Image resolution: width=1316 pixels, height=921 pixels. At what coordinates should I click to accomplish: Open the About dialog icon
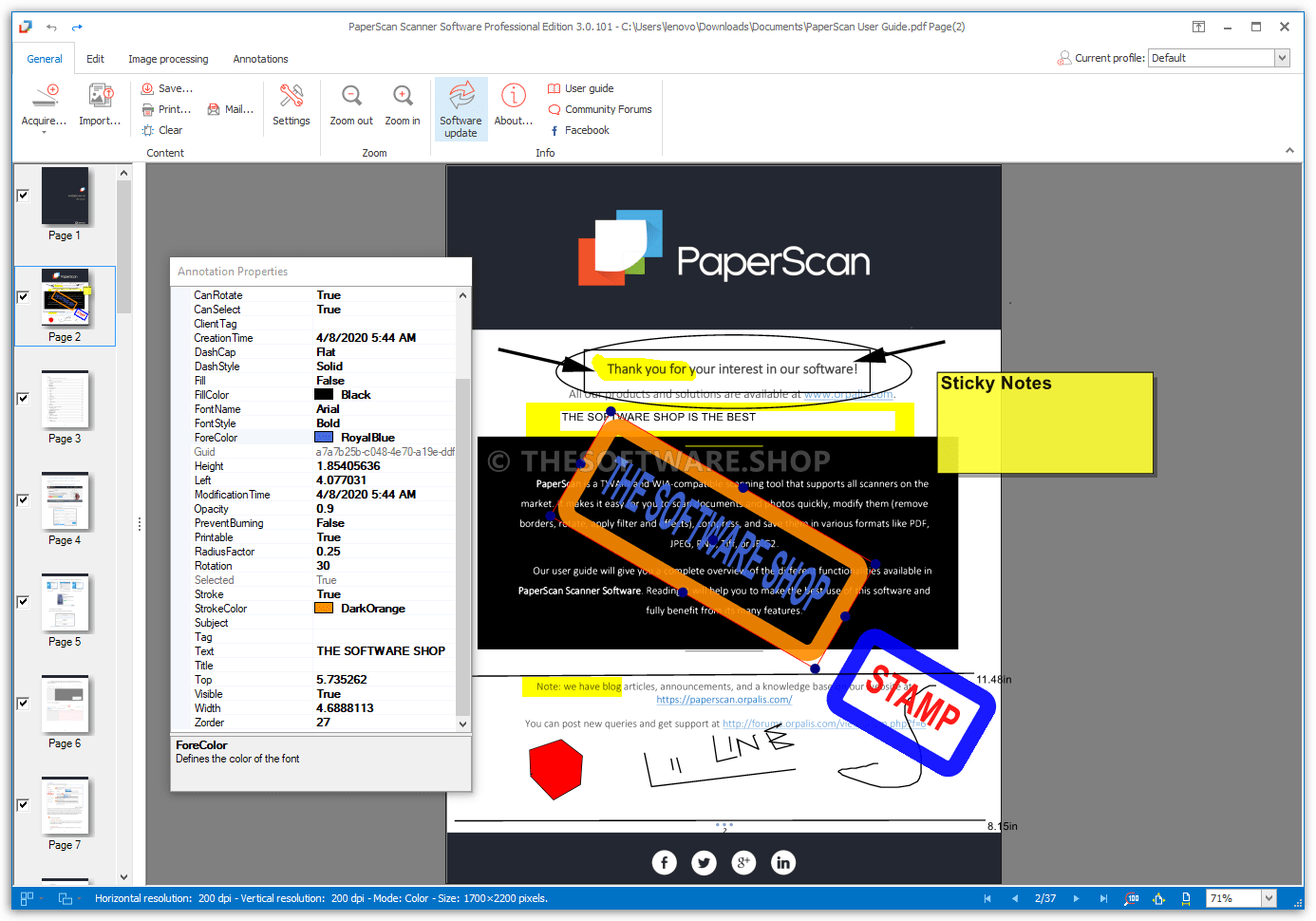tap(513, 97)
